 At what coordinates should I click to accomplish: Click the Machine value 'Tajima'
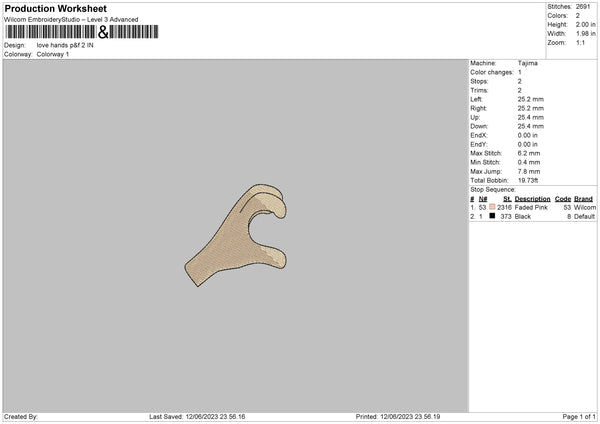pos(528,63)
